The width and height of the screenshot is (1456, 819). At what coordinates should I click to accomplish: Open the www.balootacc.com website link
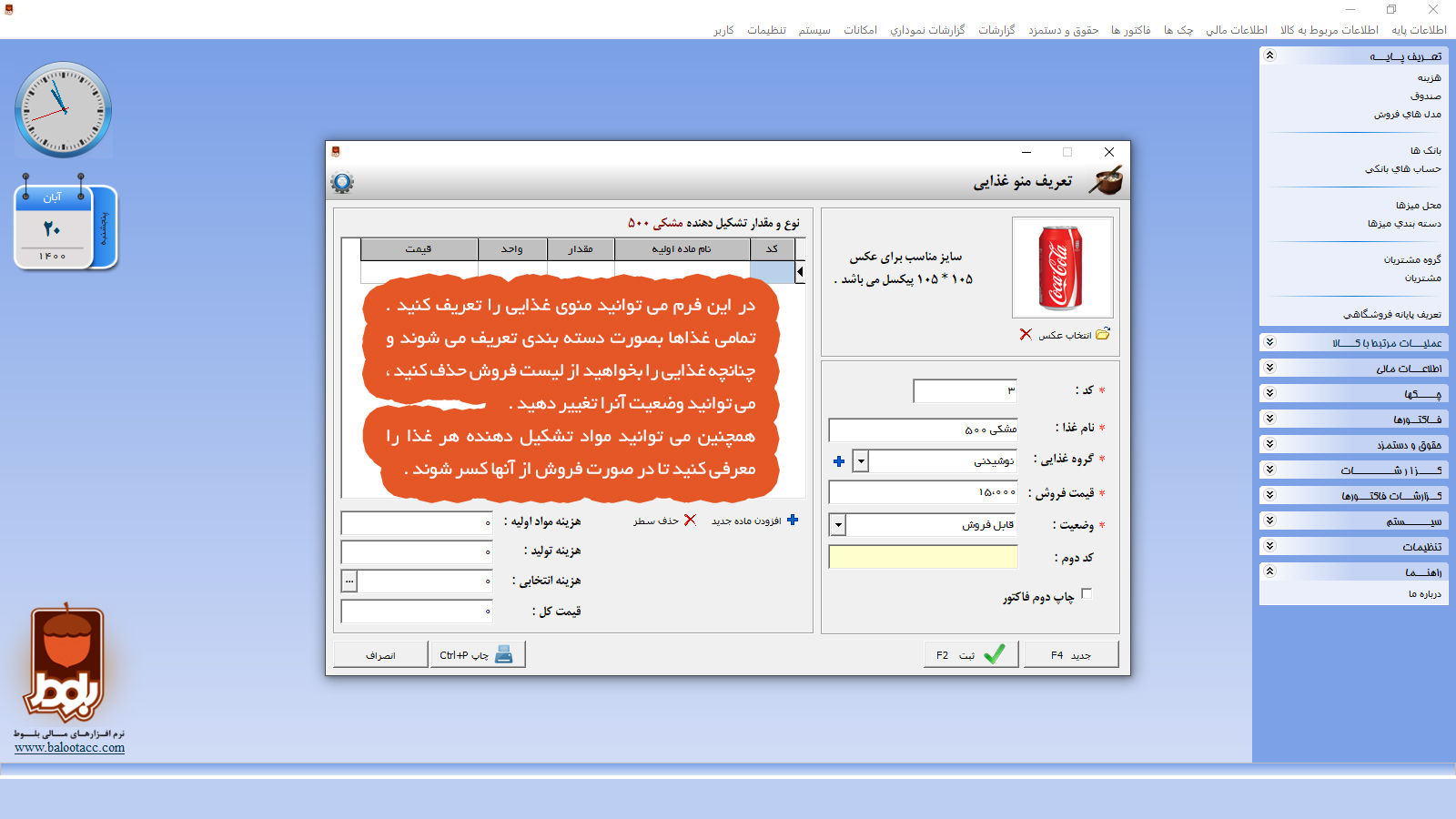point(70,748)
